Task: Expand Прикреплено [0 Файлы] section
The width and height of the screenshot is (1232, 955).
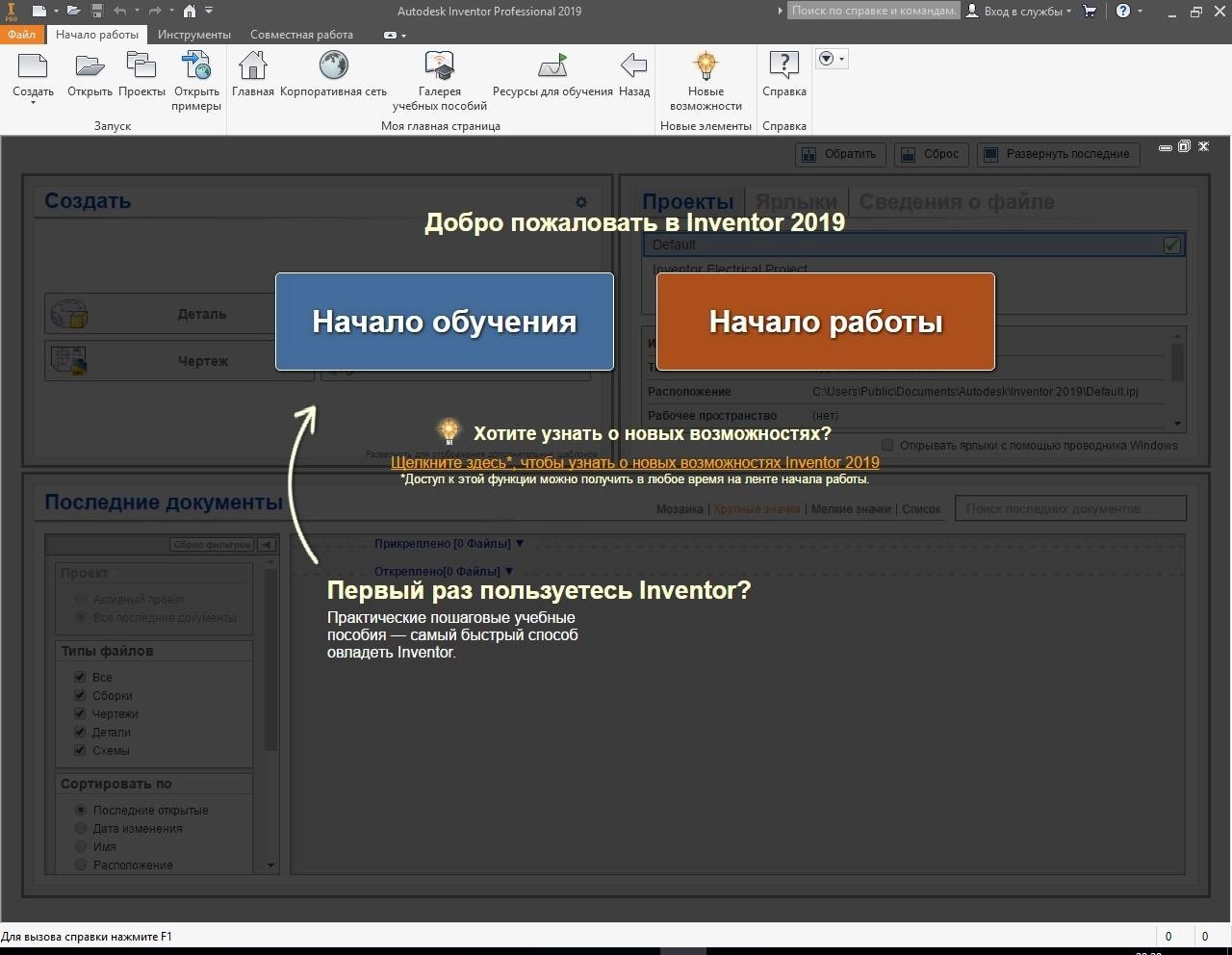Action: 520,543
